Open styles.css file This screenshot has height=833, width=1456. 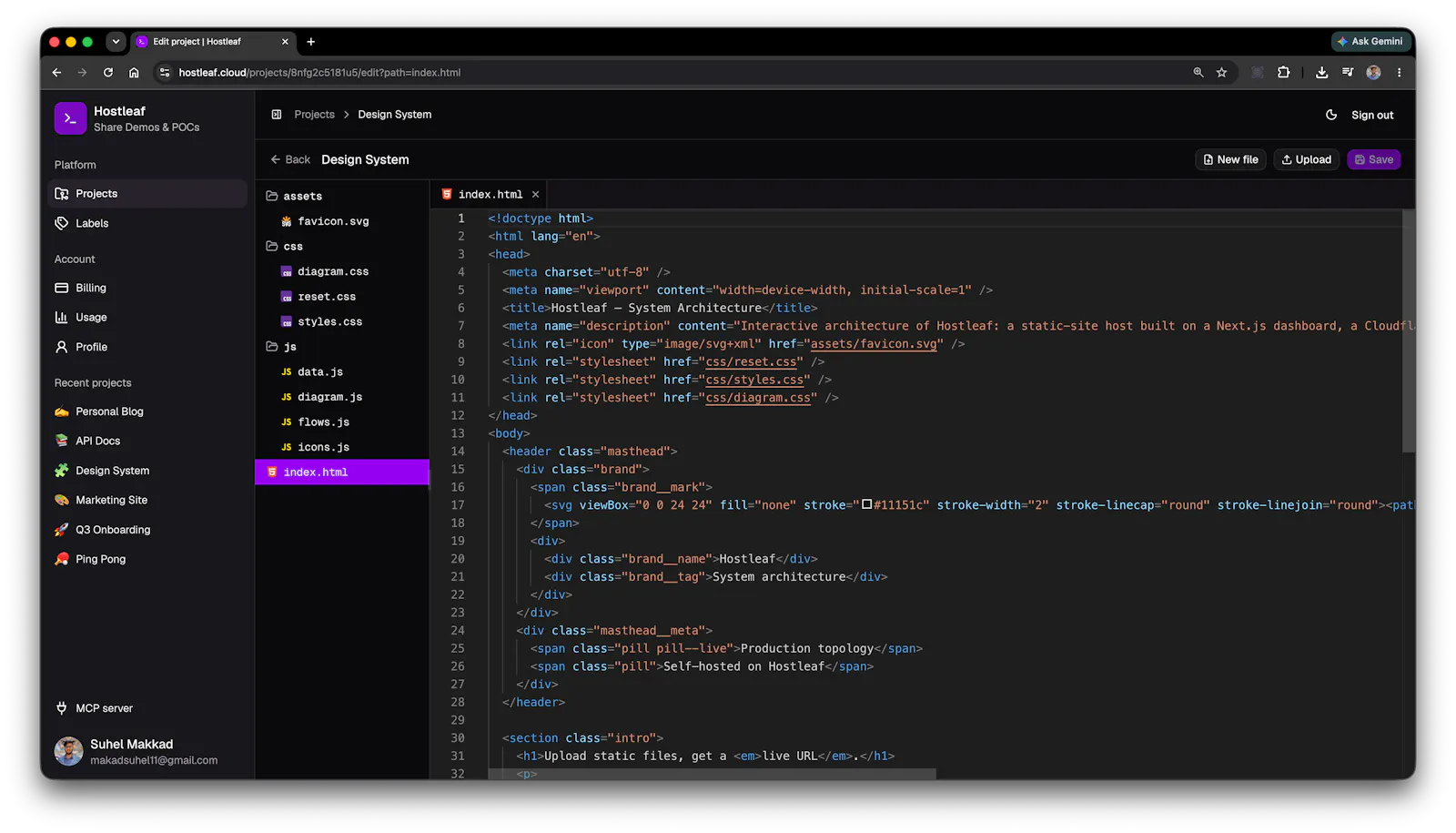(x=342, y=321)
